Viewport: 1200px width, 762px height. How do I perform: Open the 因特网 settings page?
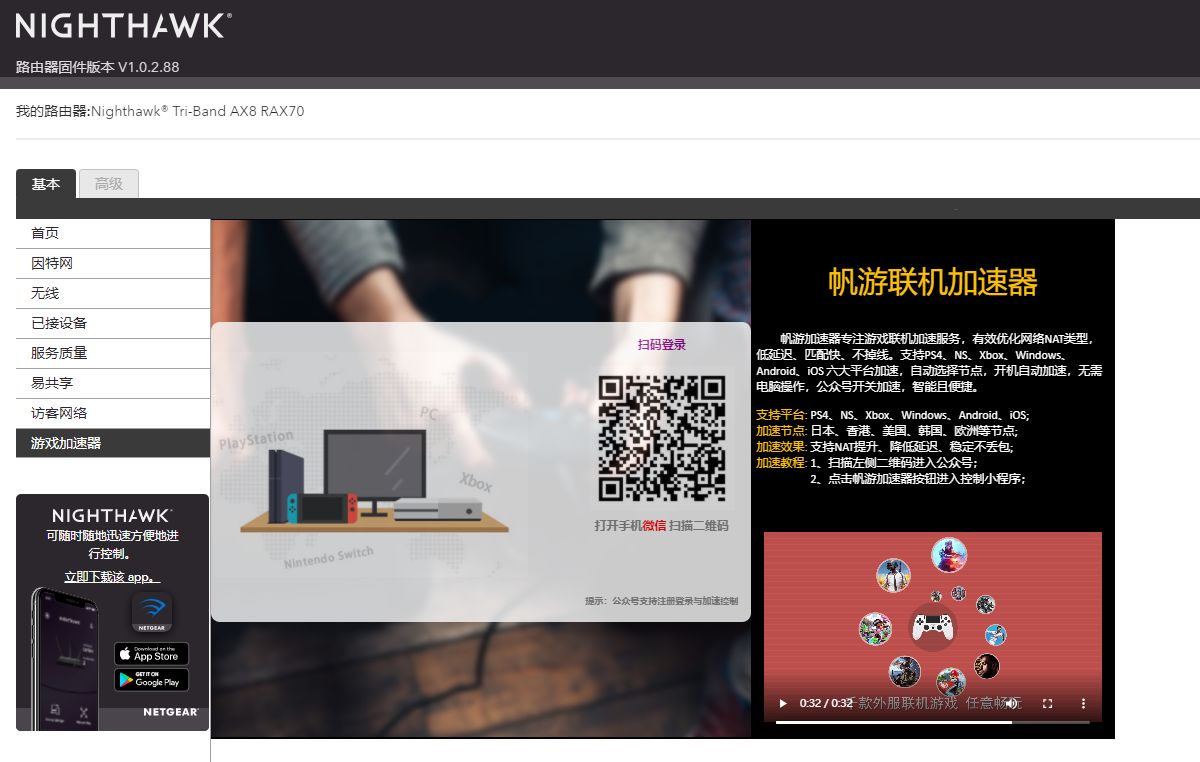coord(113,263)
